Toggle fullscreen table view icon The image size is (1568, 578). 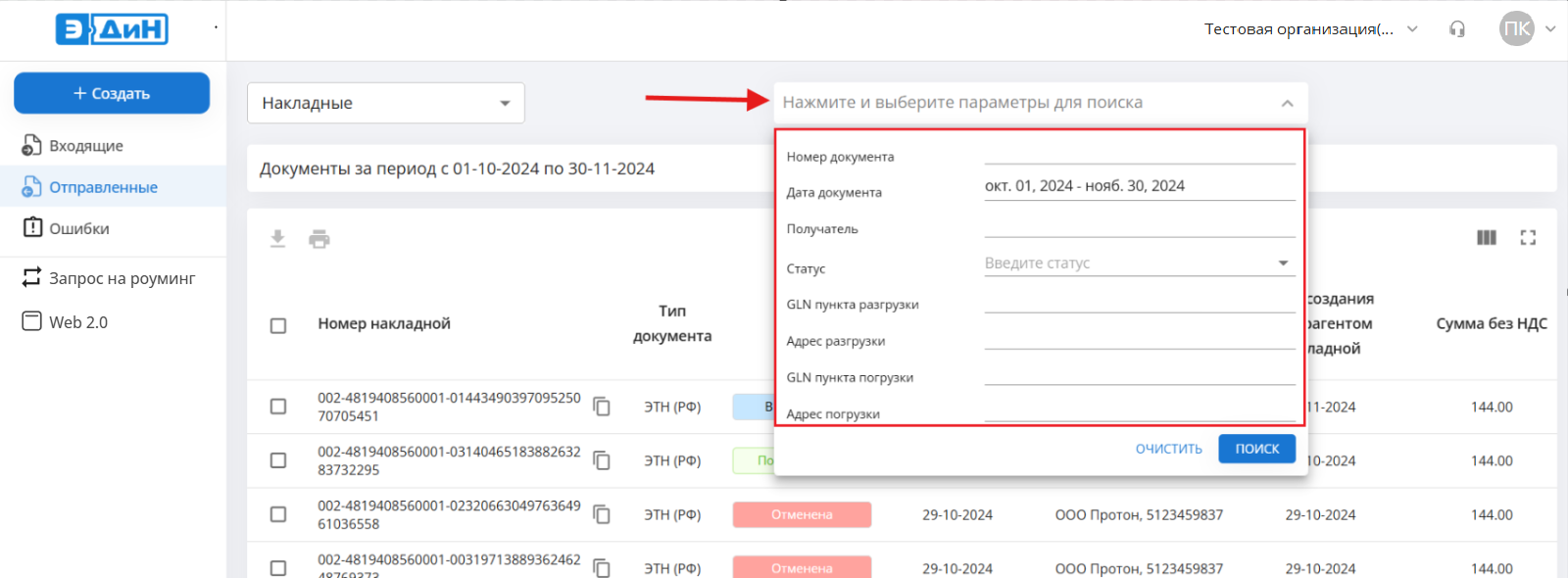coord(1528,237)
